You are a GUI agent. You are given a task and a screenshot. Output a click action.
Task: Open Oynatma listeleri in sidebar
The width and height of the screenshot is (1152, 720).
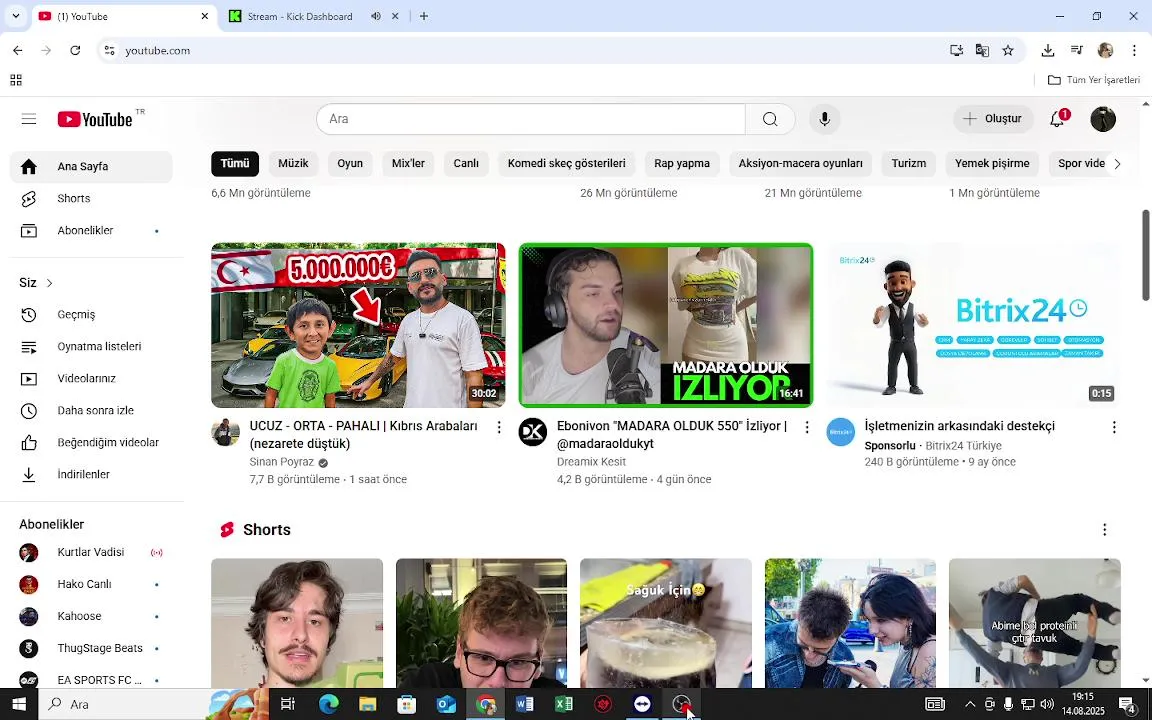click(91, 347)
